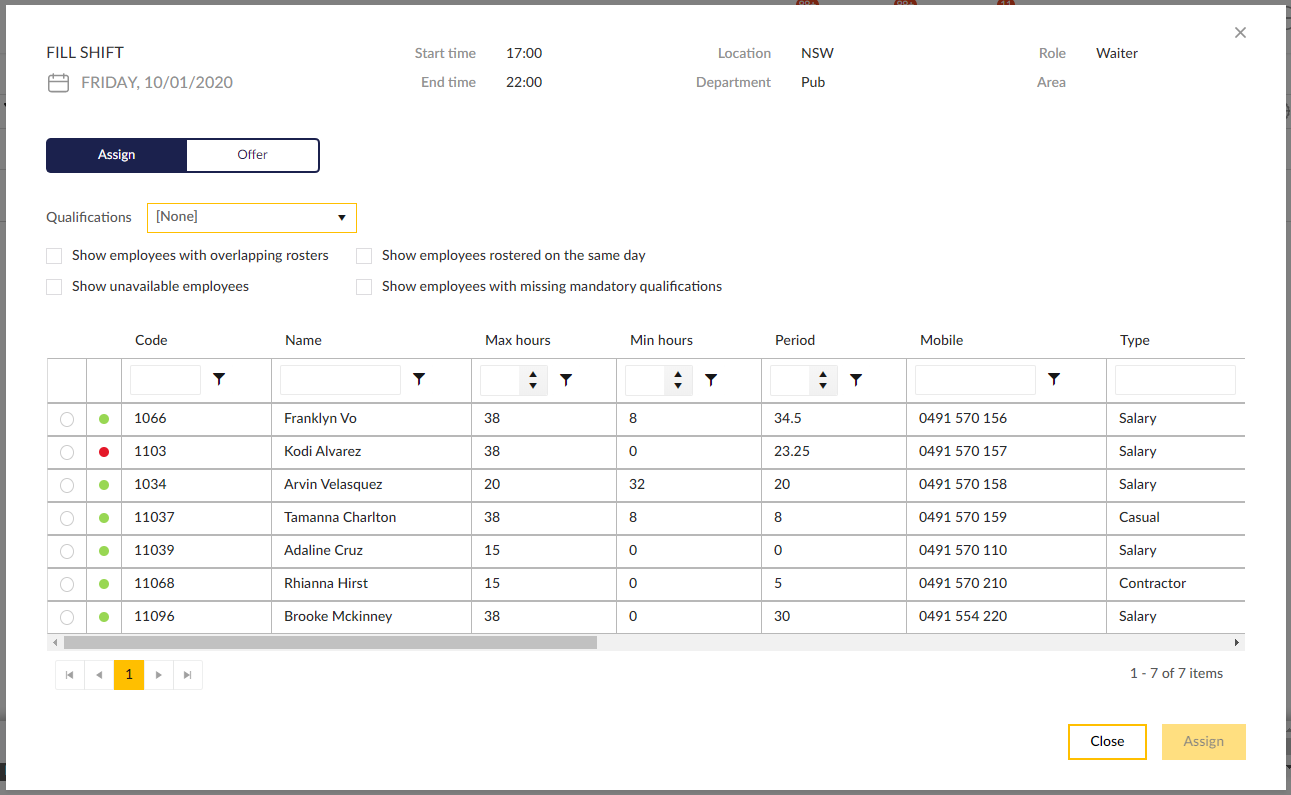
Task: Click mobile number 0491 554 220
Action: (x=963, y=617)
